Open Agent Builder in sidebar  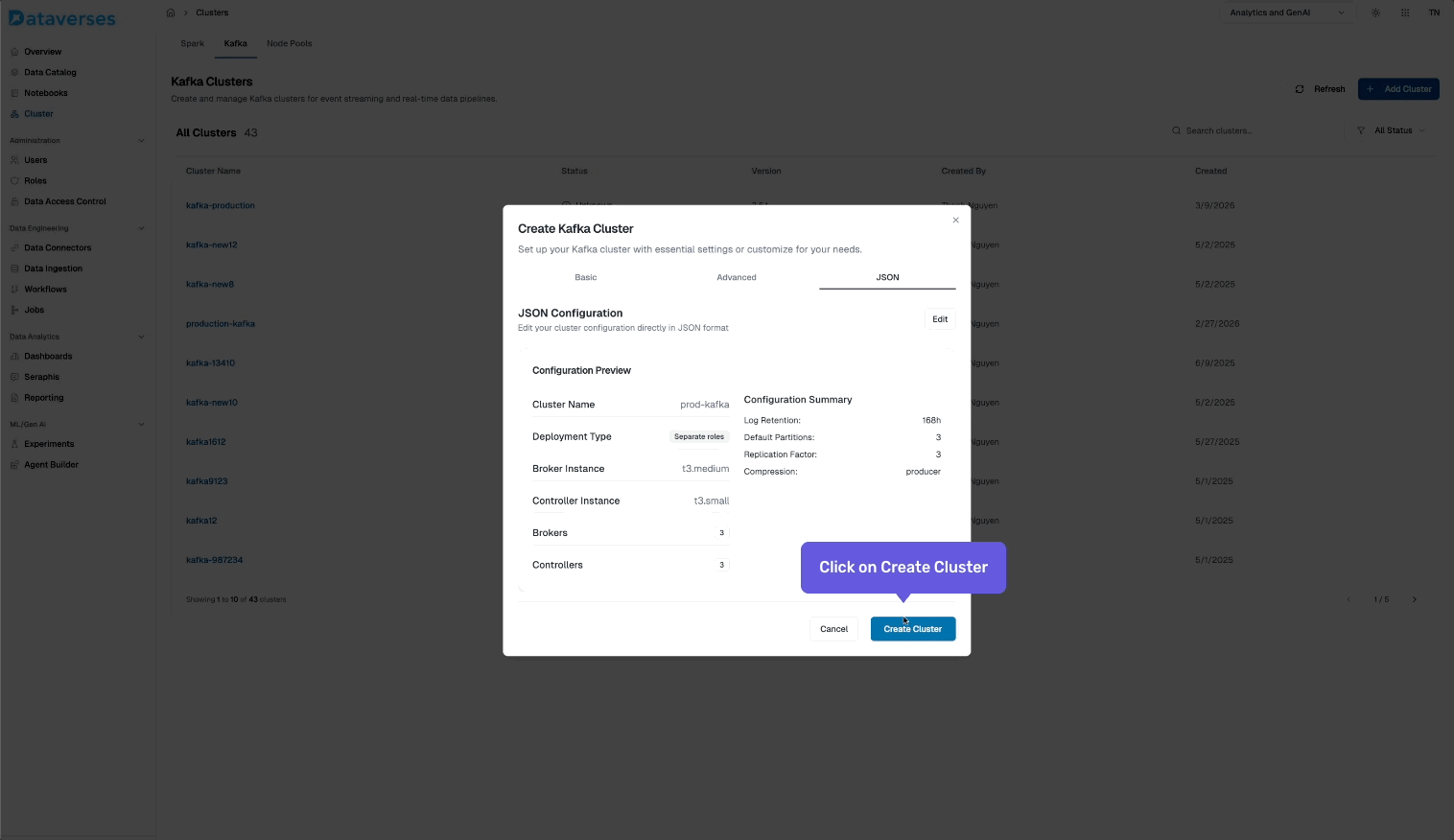click(51, 464)
